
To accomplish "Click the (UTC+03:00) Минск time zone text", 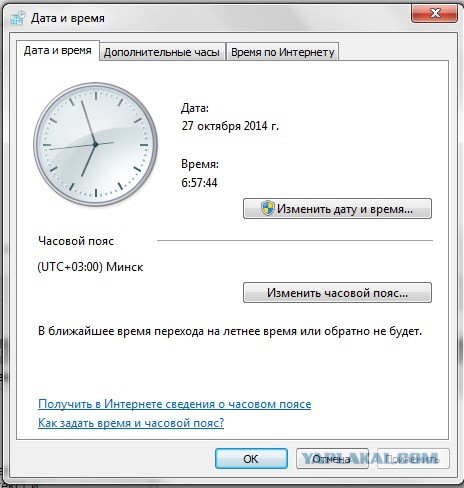I will click(91, 267).
